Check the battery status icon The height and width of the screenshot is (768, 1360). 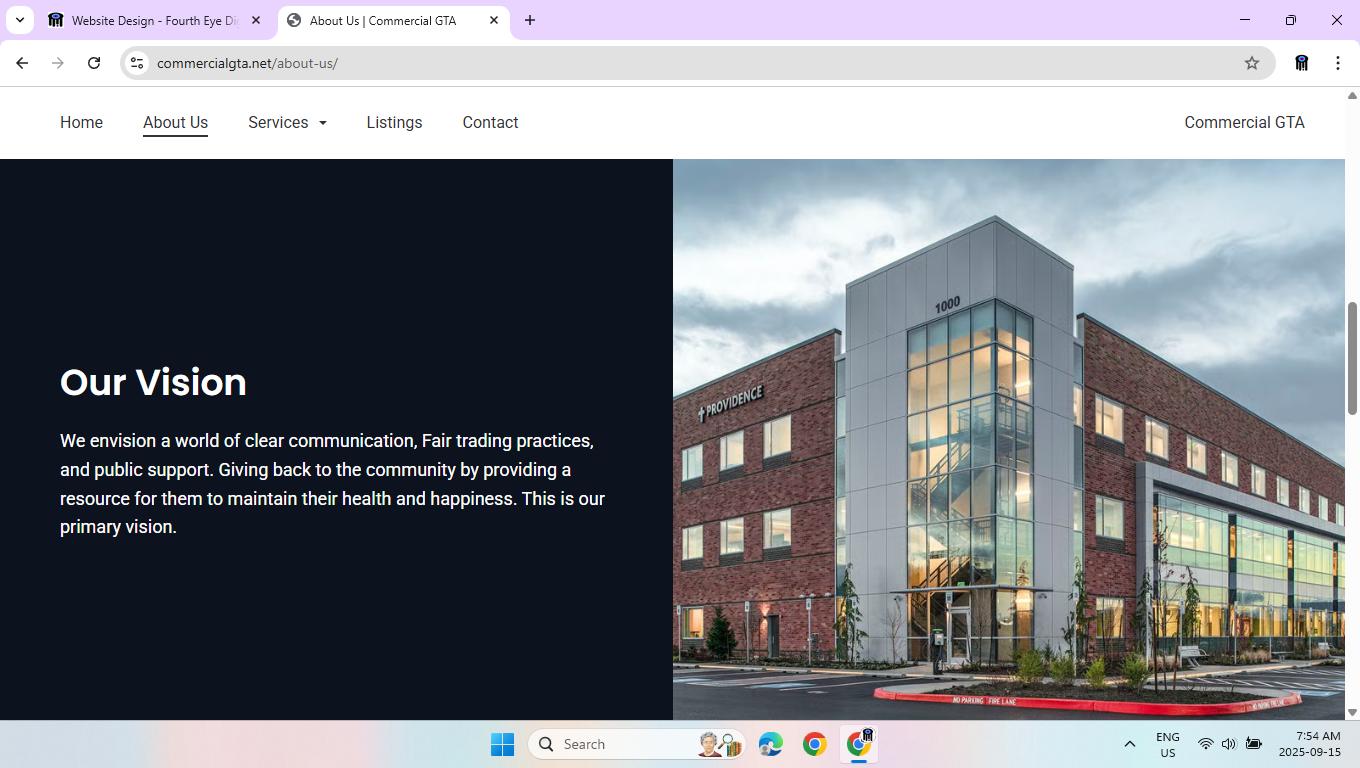pyautogui.click(x=1254, y=744)
